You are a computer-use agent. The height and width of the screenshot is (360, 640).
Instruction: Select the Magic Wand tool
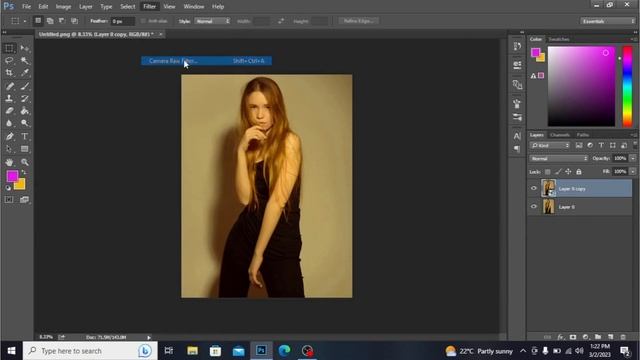(x=24, y=60)
